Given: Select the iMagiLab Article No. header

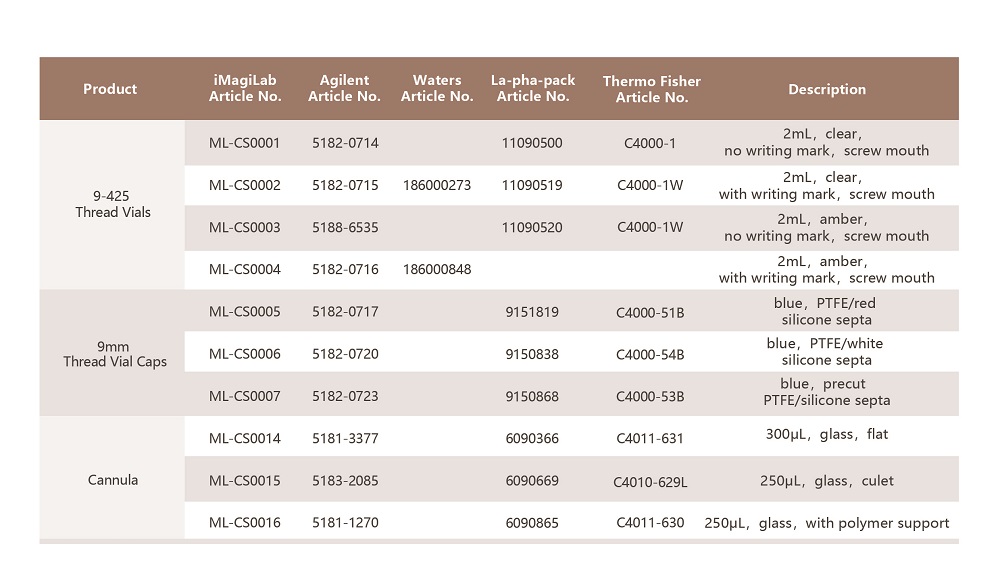Looking at the screenshot, I should coord(244,89).
